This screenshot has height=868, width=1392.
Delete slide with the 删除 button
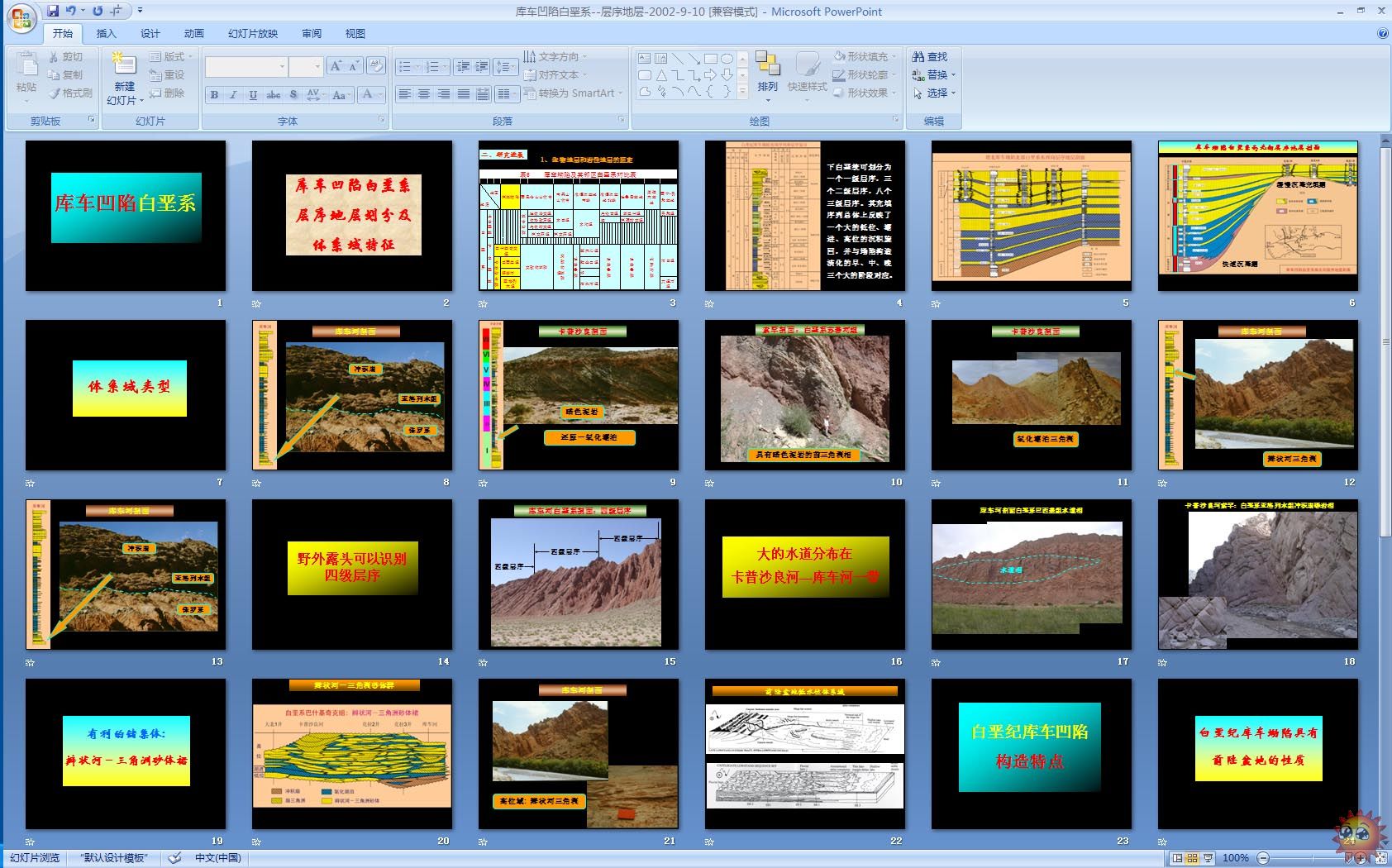click(x=167, y=93)
